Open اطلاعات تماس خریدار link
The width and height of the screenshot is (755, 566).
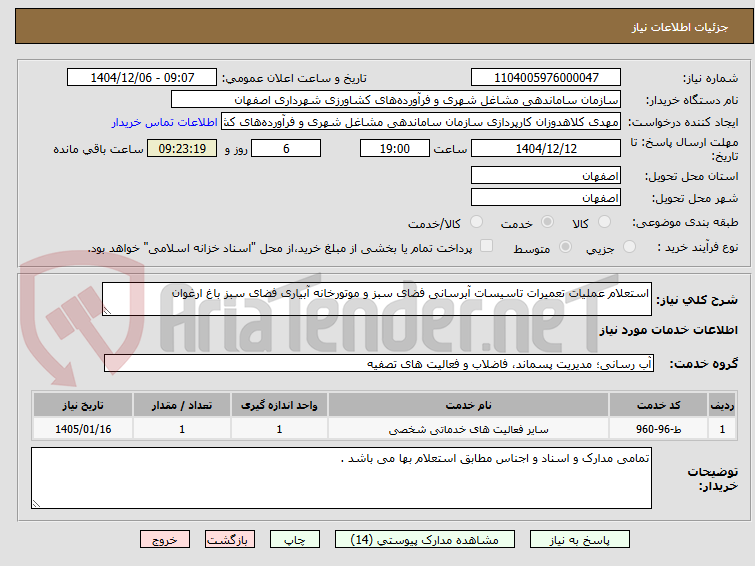click(165, 122)
